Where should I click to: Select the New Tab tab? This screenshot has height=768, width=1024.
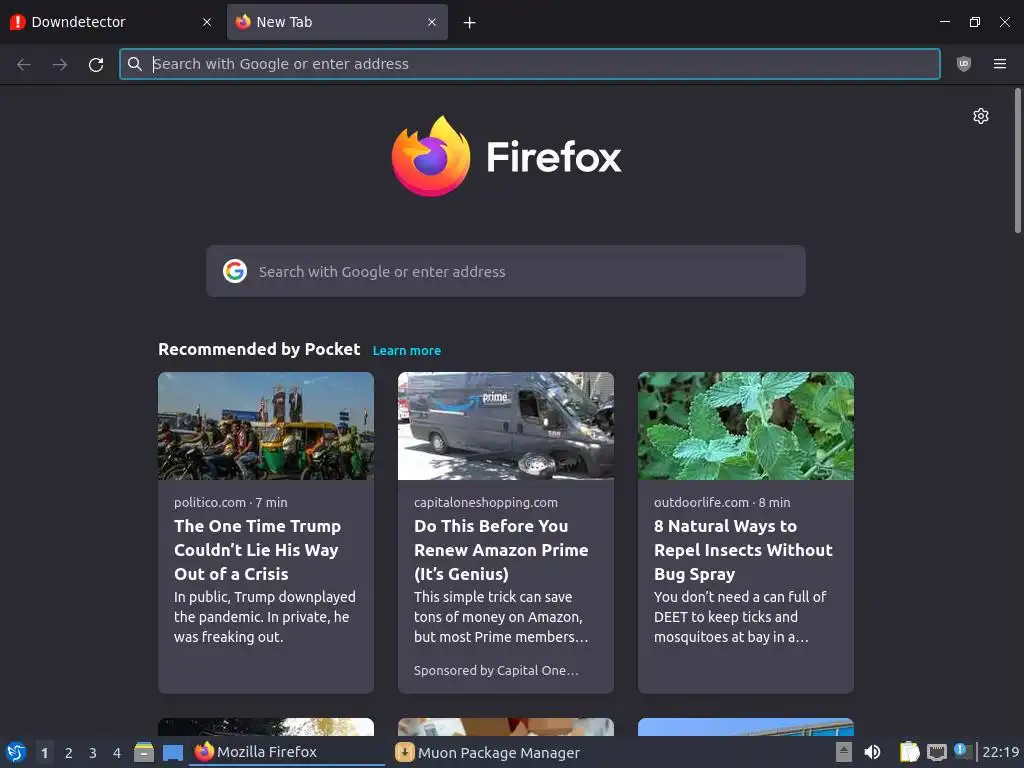pyautogui.click(x=337, y=22)
